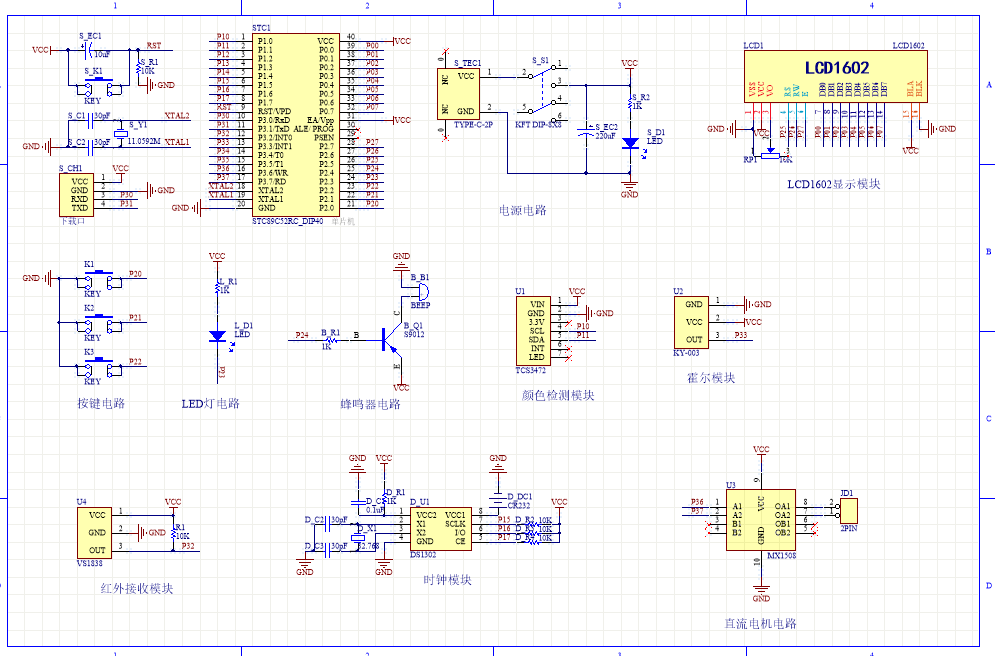The height and width of the screenshot is (656, 995).
Task: Select the S_EC2 220uF capacitor
Action: (x=586, y=131)
